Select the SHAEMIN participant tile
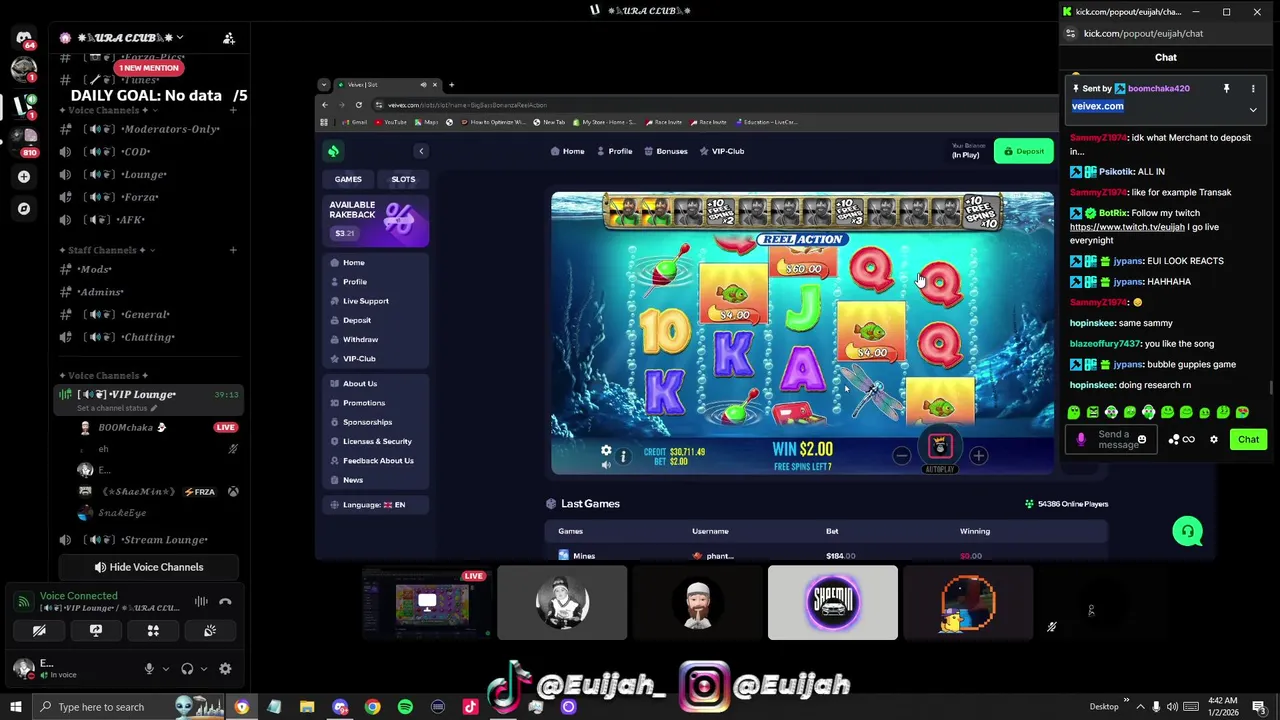The image size is (1280, 720). click(x=833, y=602)
